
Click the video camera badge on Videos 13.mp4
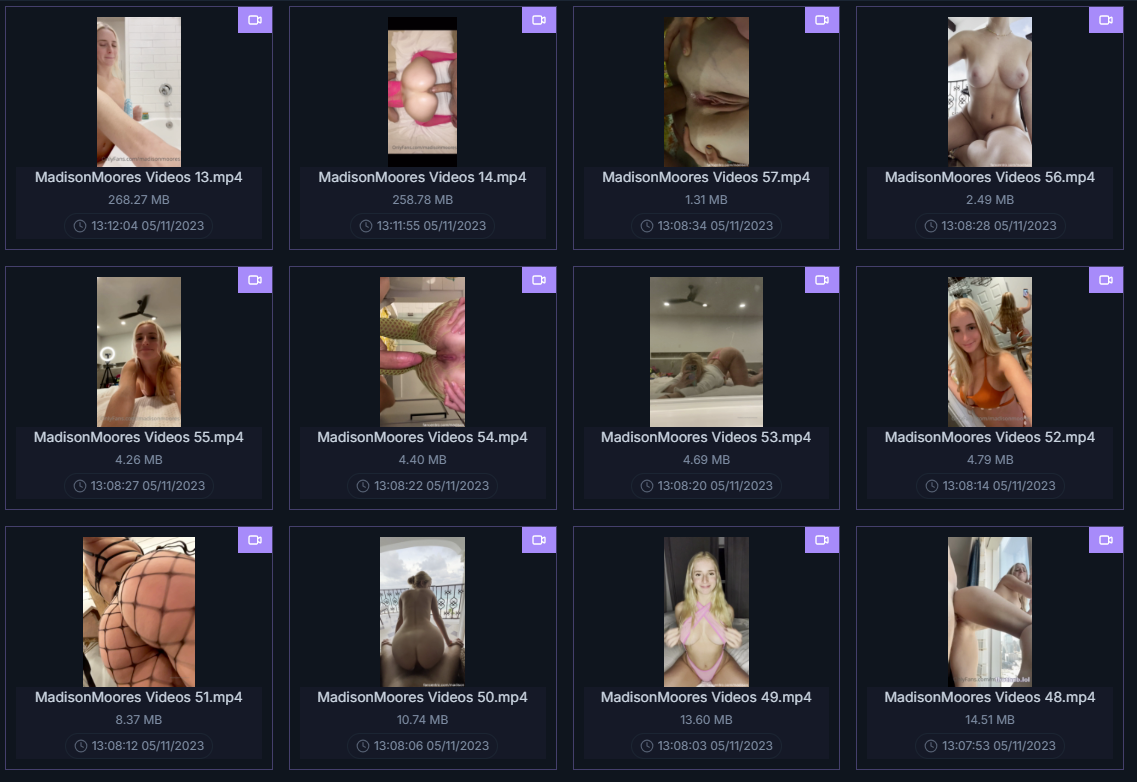(x=254, y=20)
